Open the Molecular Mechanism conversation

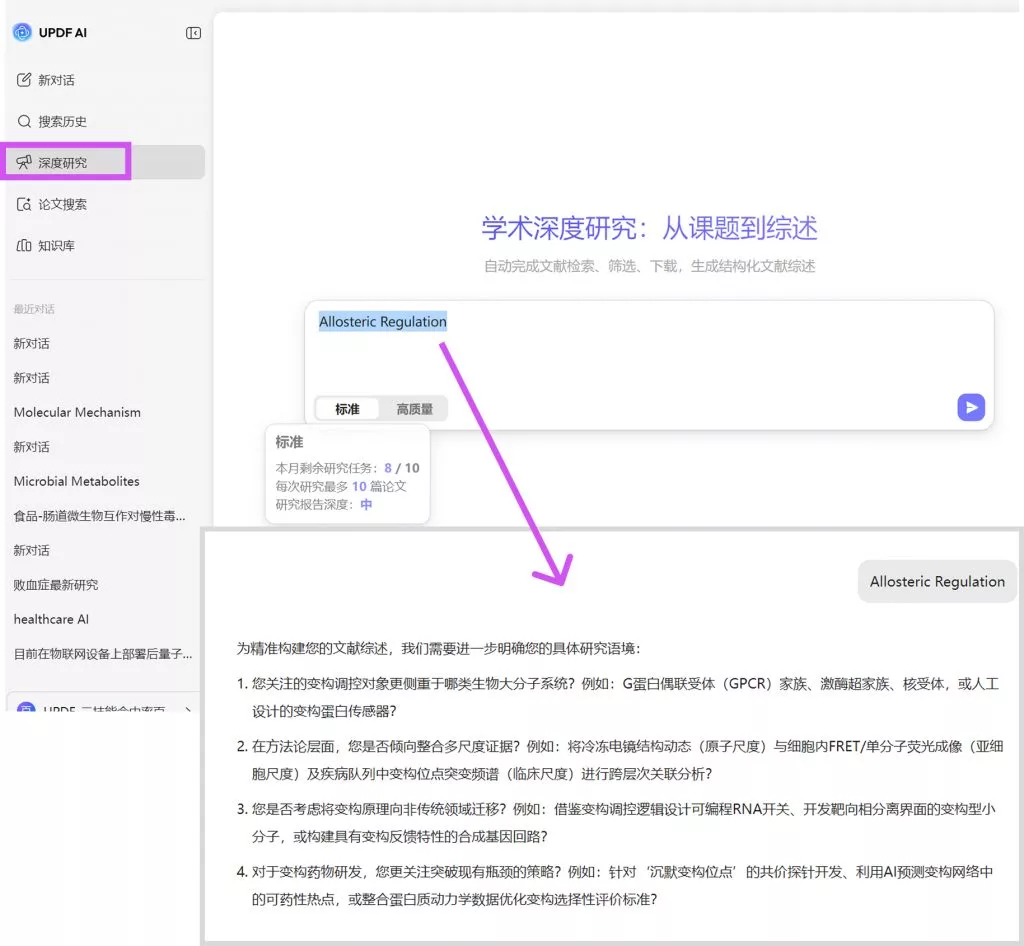77,412
